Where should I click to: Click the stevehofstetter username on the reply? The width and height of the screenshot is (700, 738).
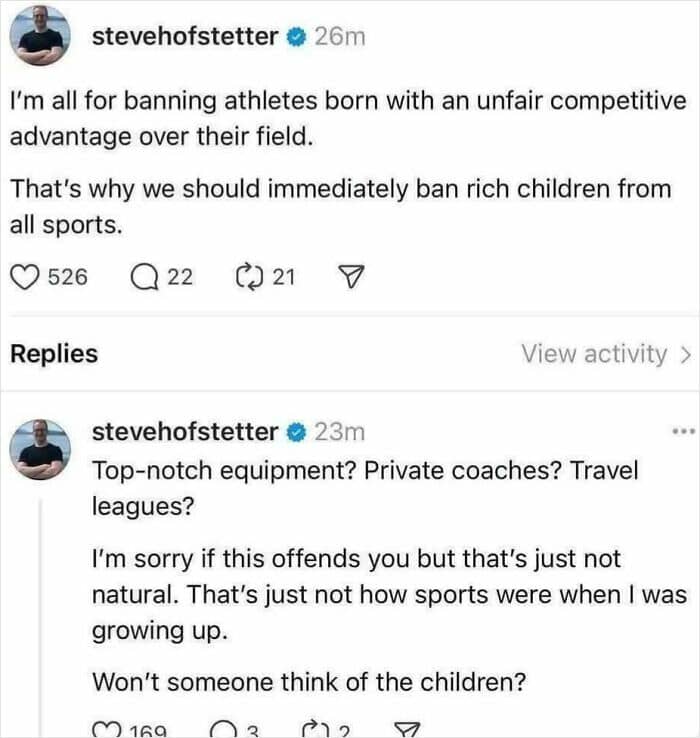click(185, 432)
